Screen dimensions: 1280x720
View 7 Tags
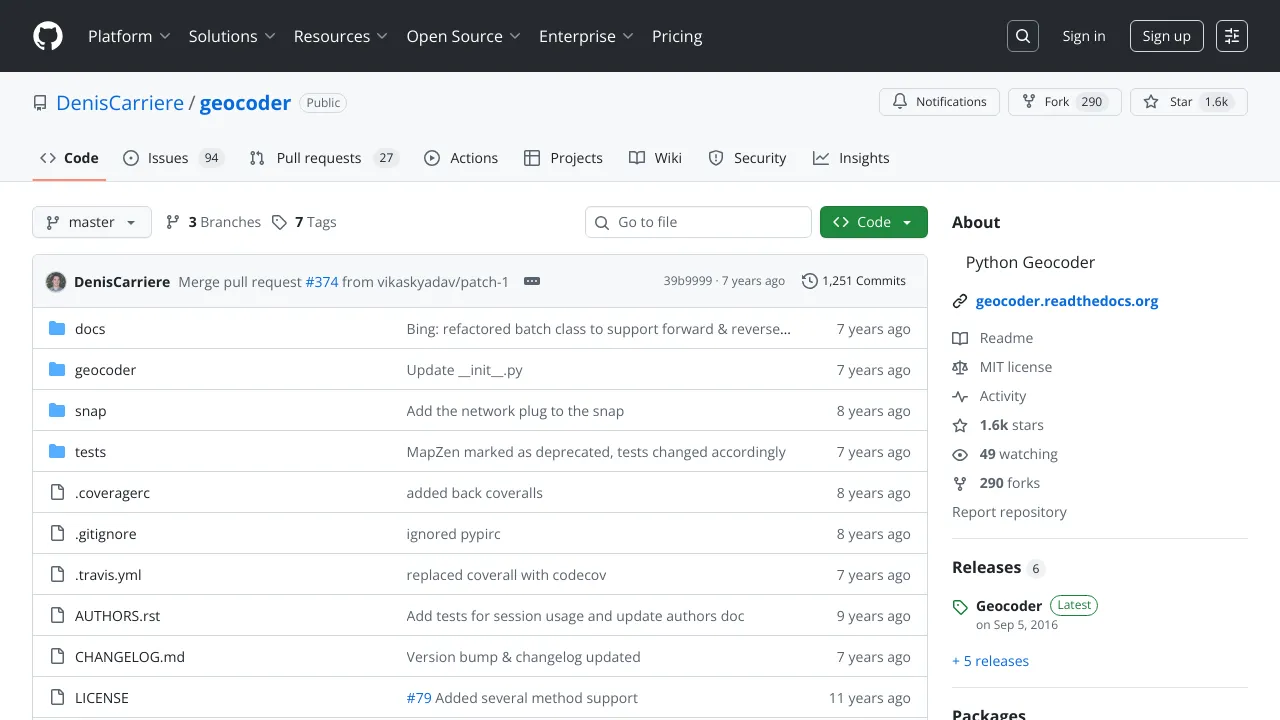304,222
